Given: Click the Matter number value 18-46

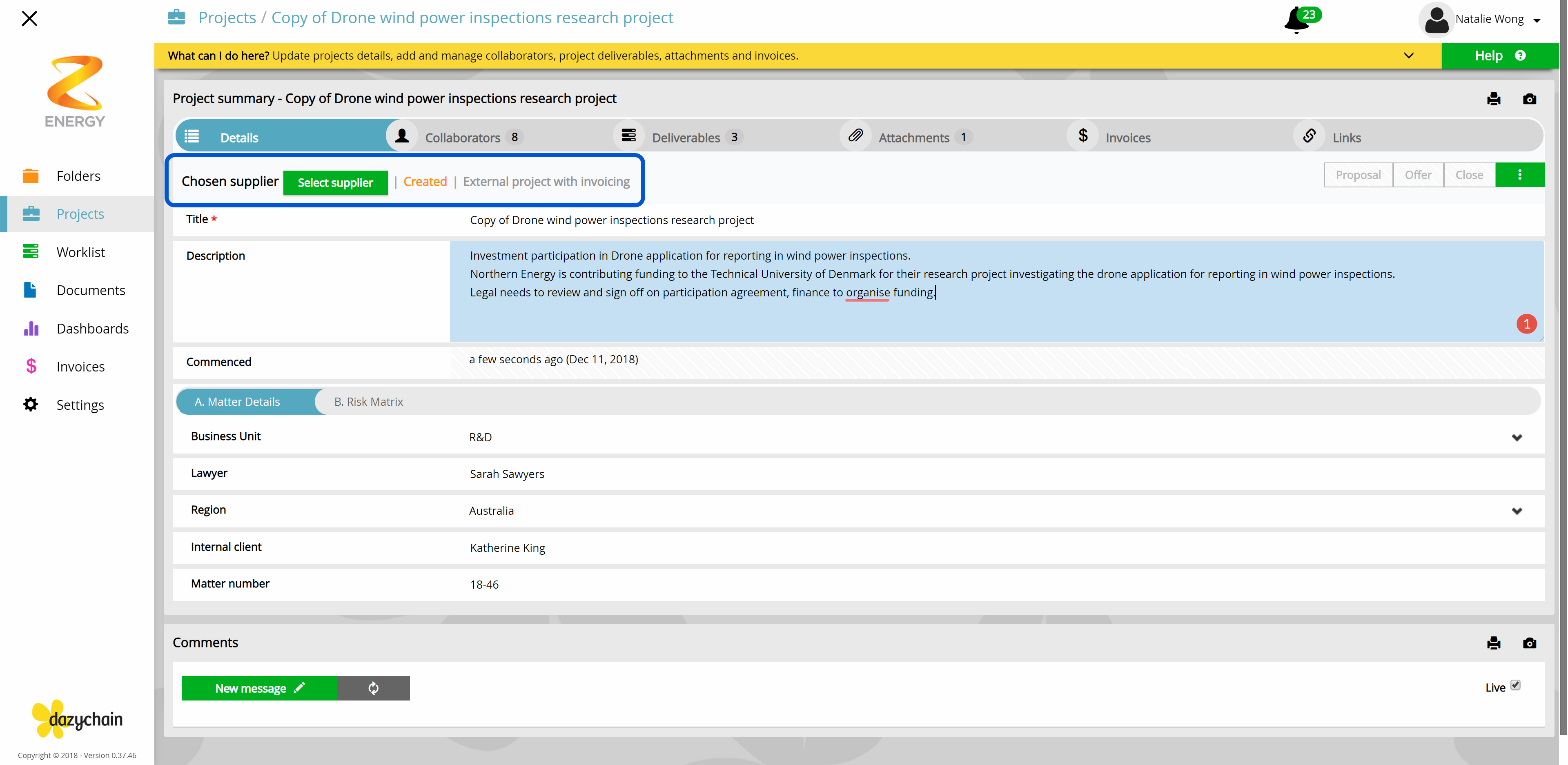Looking at the screenshot, I should tap(485, 584).
